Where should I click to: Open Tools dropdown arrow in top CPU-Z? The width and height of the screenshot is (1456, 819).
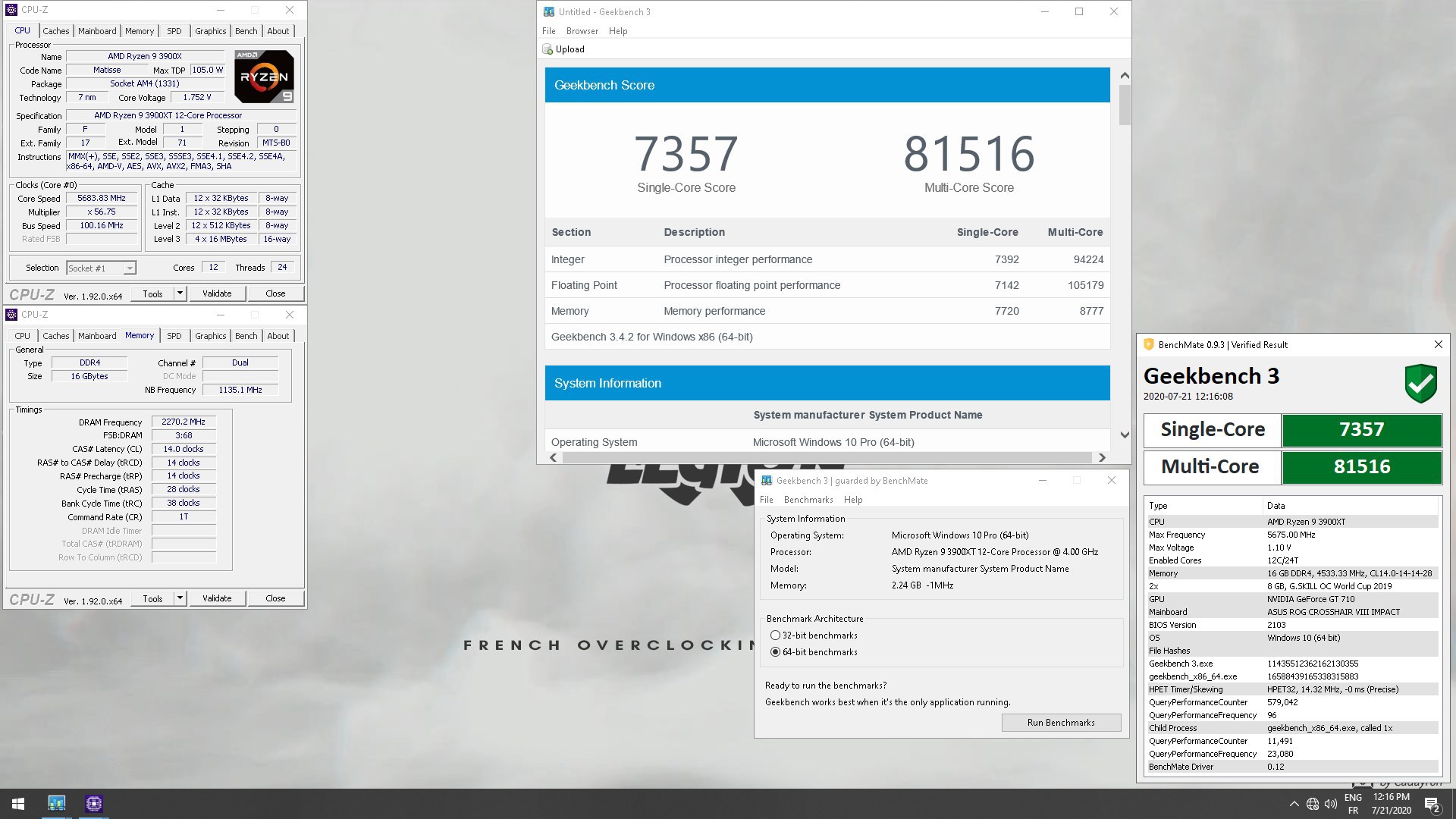pyautogui.click(x=180, y=293)
